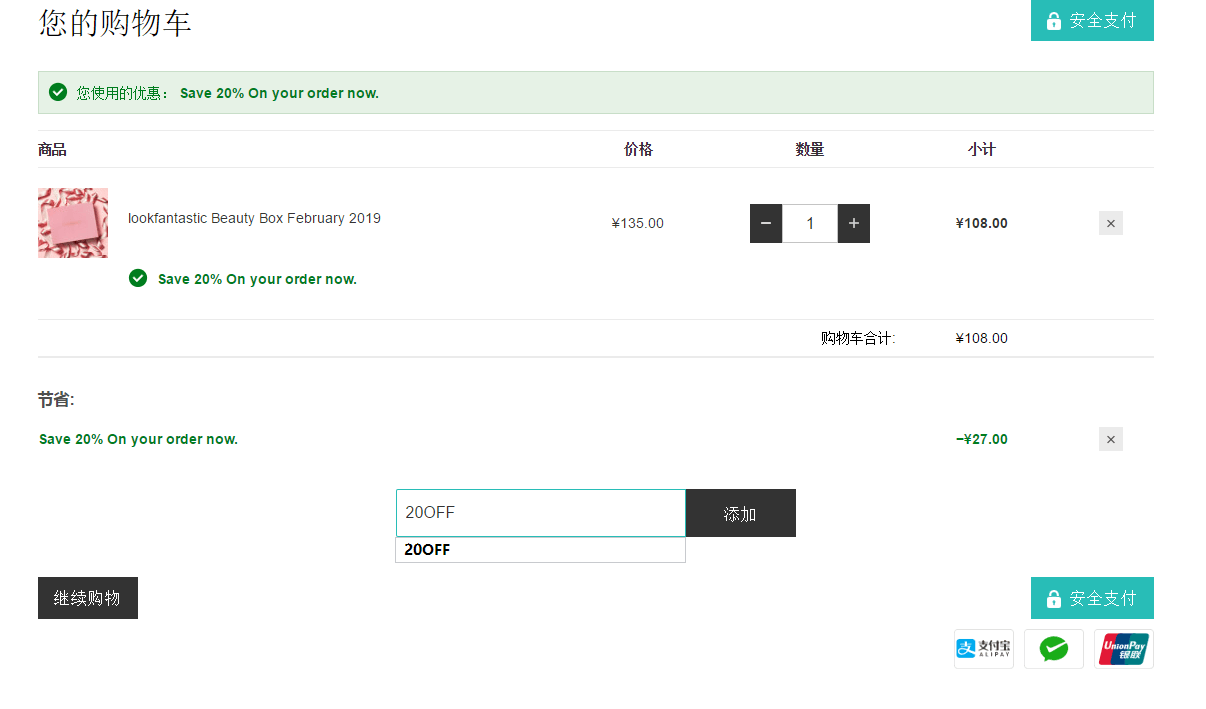The width and height of the screenshot is (1206, 709).
Task: Click the Alipay payment icon
Action: (x=984, y=649)
